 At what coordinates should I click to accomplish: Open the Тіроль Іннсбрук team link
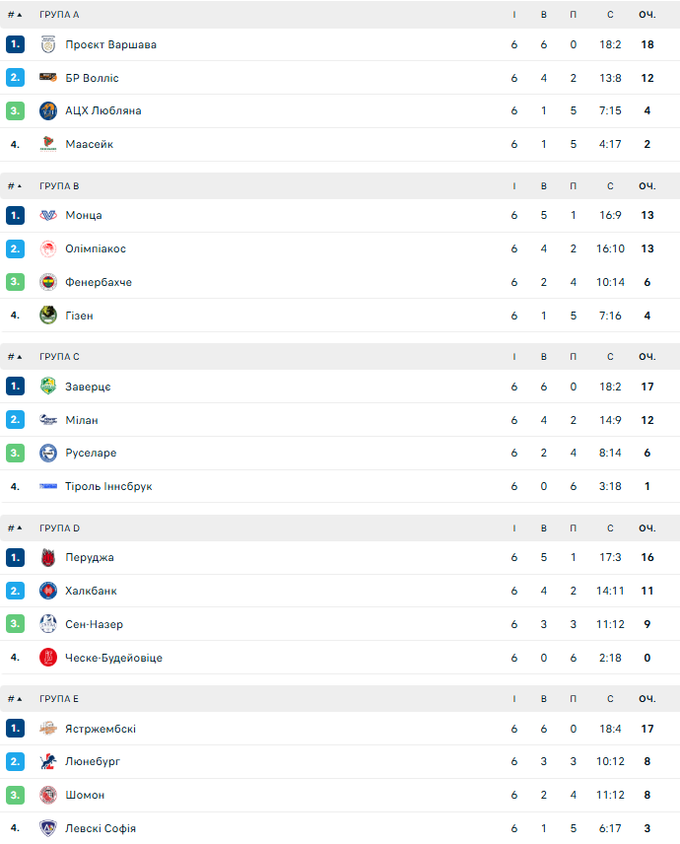click(108, 486)
